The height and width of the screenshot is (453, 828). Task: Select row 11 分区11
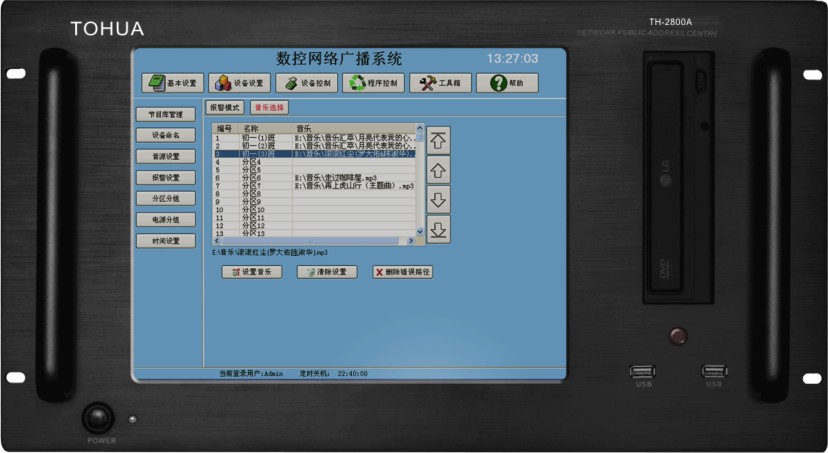pyautogui.click(x=314, y=218)
